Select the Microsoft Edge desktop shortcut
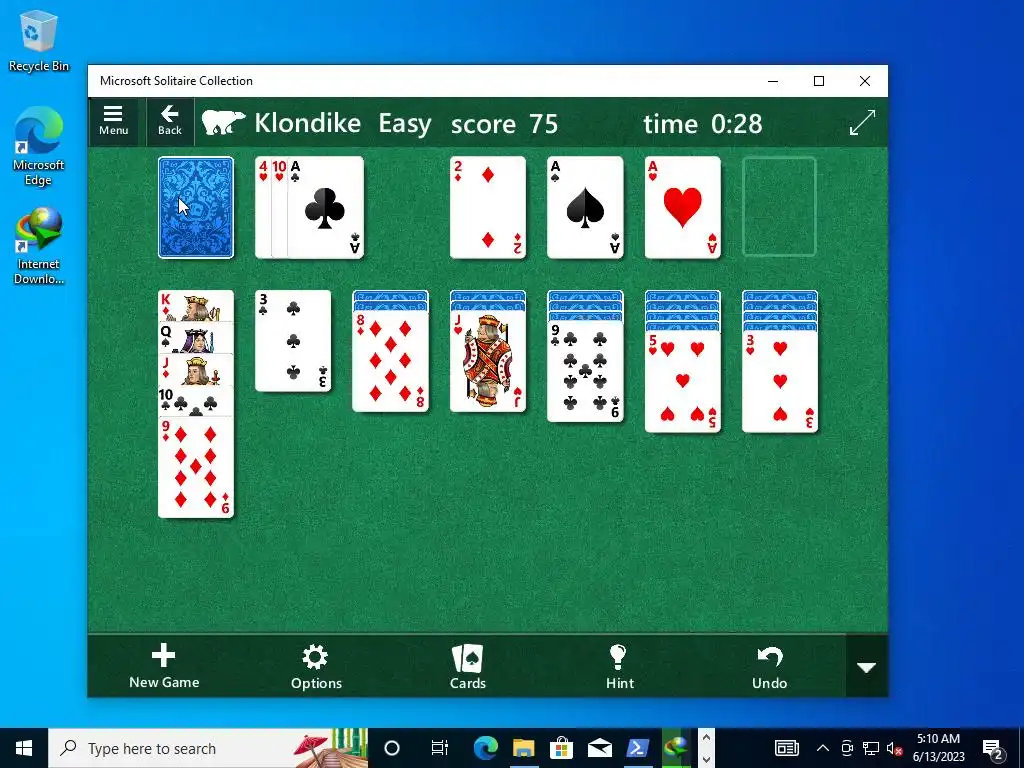Screen dimensions: 1024x768 click(39, 146)
